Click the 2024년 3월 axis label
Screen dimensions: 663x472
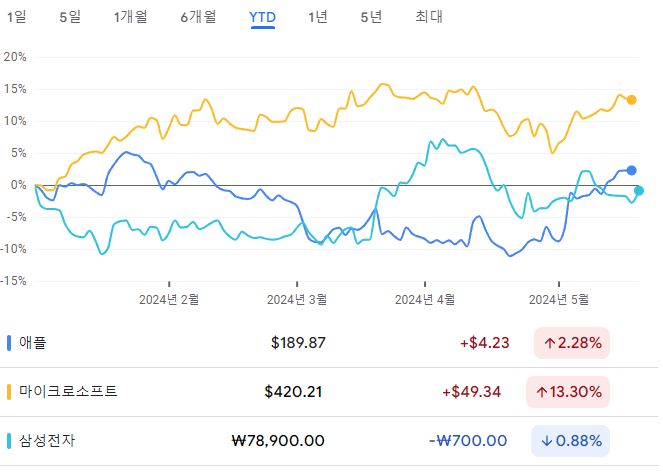[297, 300]
